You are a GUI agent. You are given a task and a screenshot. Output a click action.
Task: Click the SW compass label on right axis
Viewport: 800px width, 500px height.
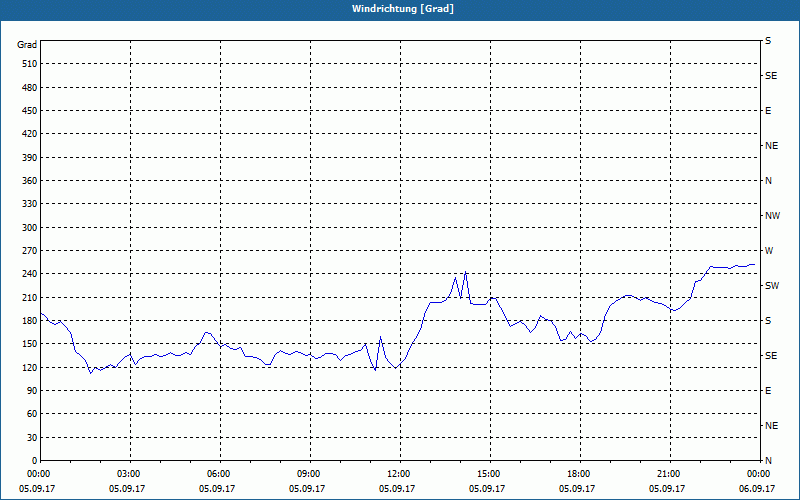(x=772, y=286)
